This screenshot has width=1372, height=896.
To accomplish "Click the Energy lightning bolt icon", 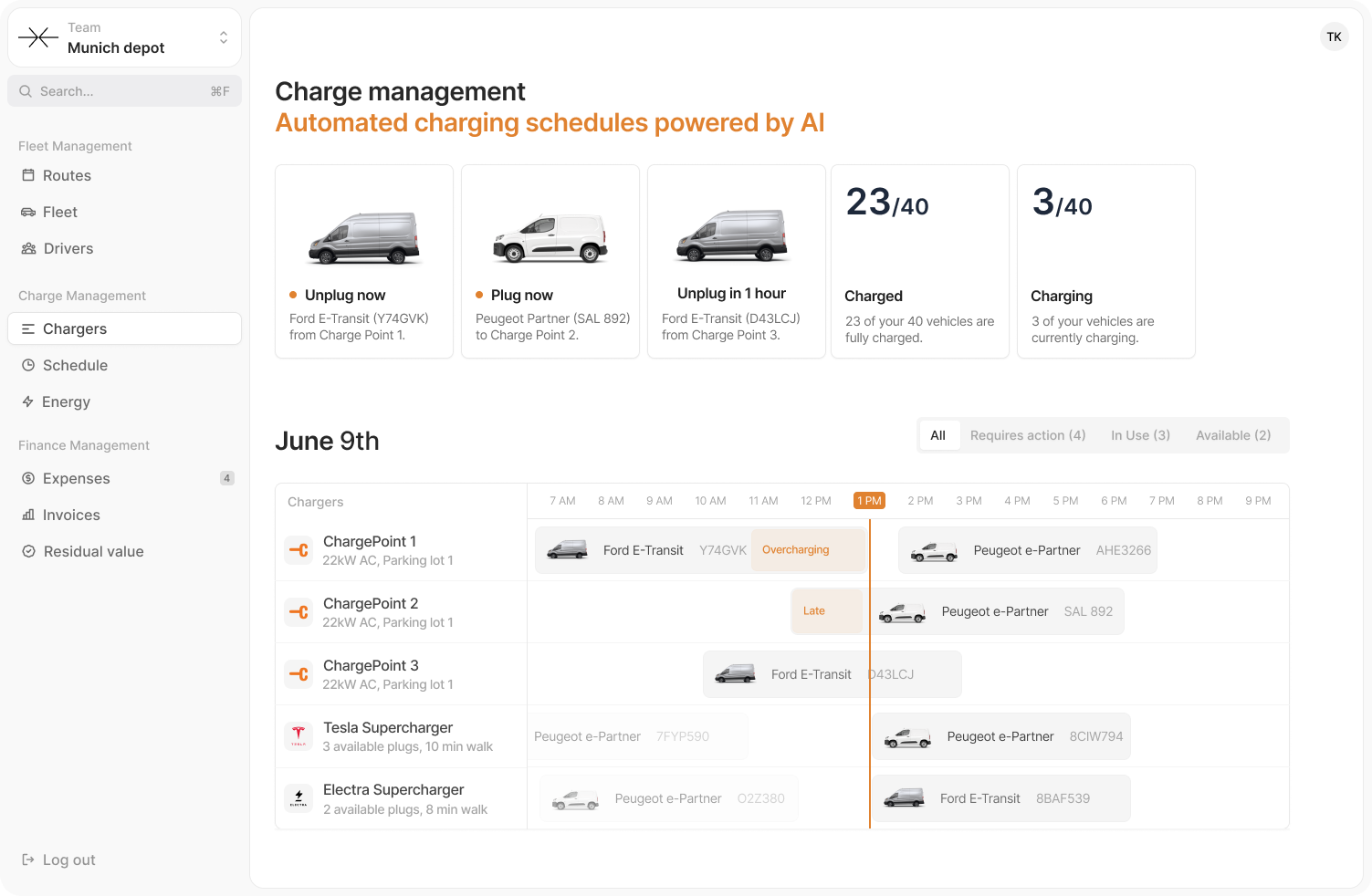I will (28, 401).
